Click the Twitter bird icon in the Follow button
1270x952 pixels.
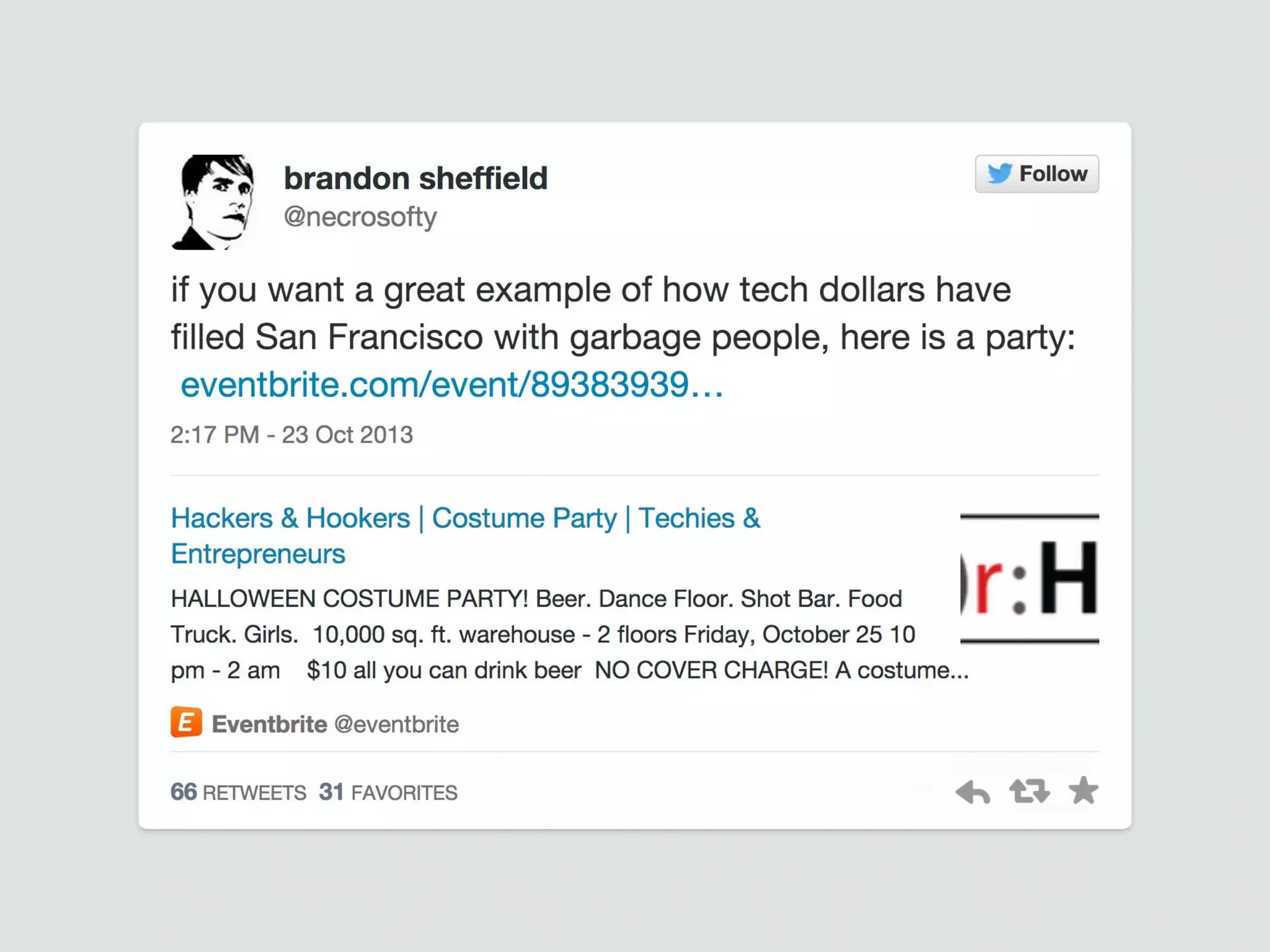click(999, 174)
